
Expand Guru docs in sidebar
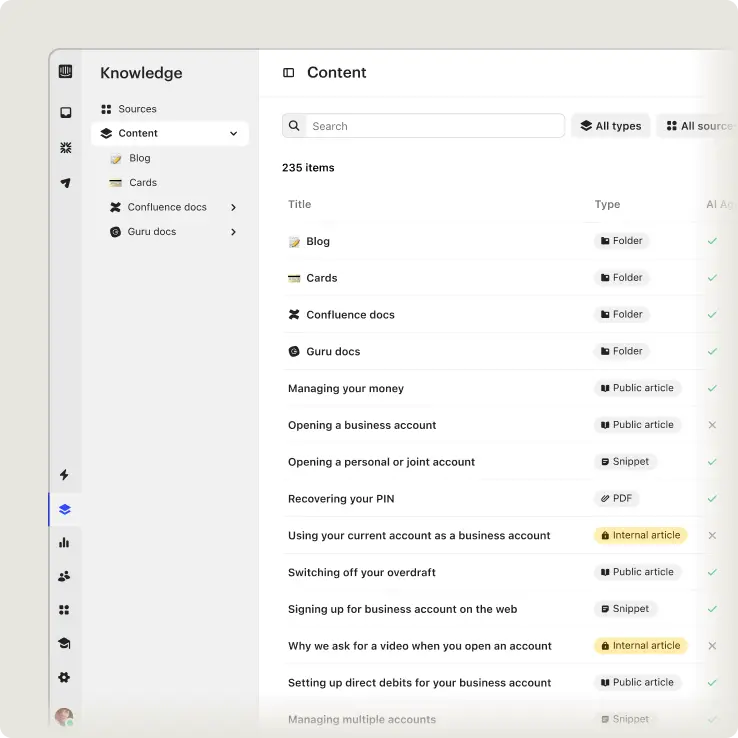coord(234,232)
